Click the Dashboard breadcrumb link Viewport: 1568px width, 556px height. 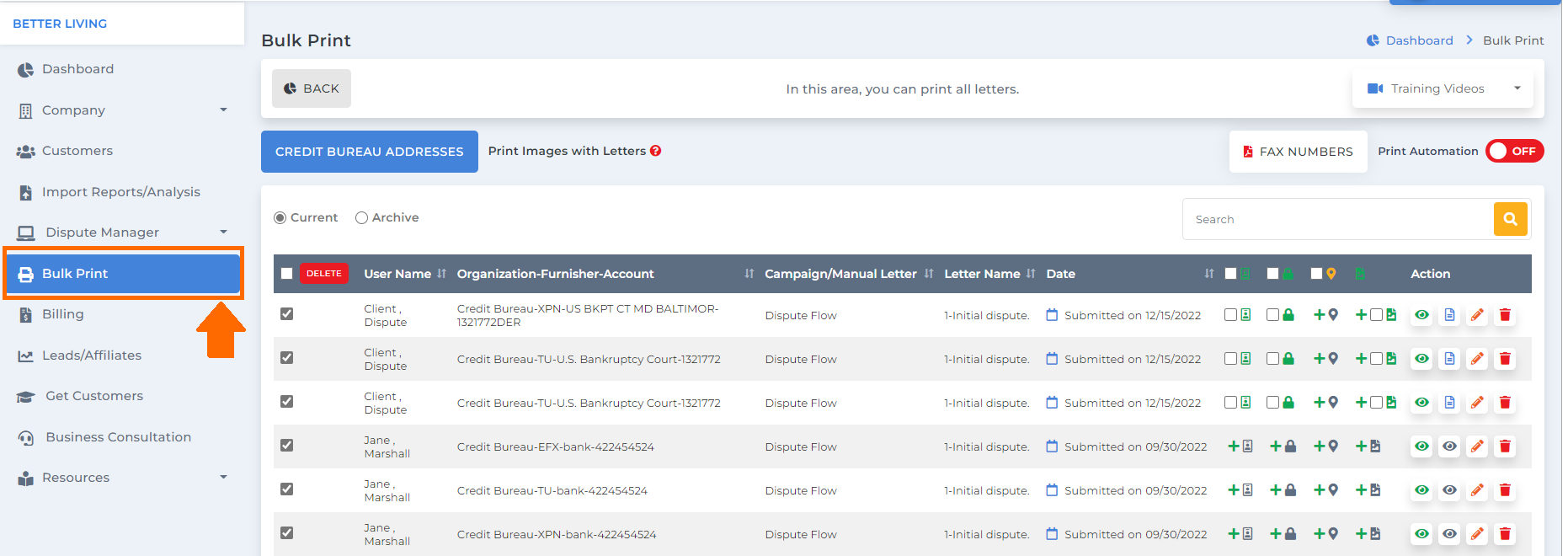point(1419,40)
